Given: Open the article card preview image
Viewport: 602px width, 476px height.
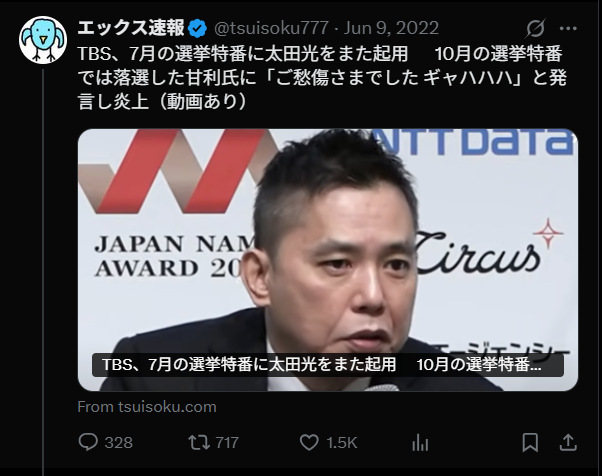Looking at the screenshot, I should pyautogui.click(x=328, y=260).
